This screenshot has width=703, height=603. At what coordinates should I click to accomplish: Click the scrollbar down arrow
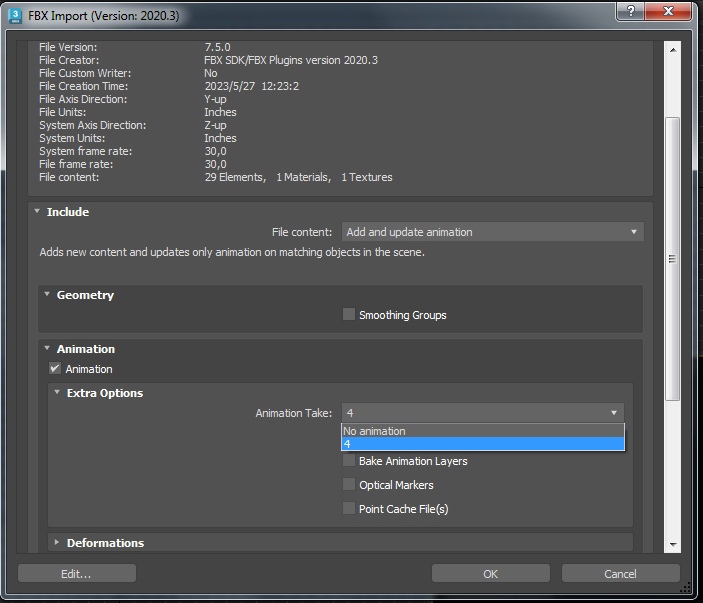pyautogui.click(x=673, y=544)
